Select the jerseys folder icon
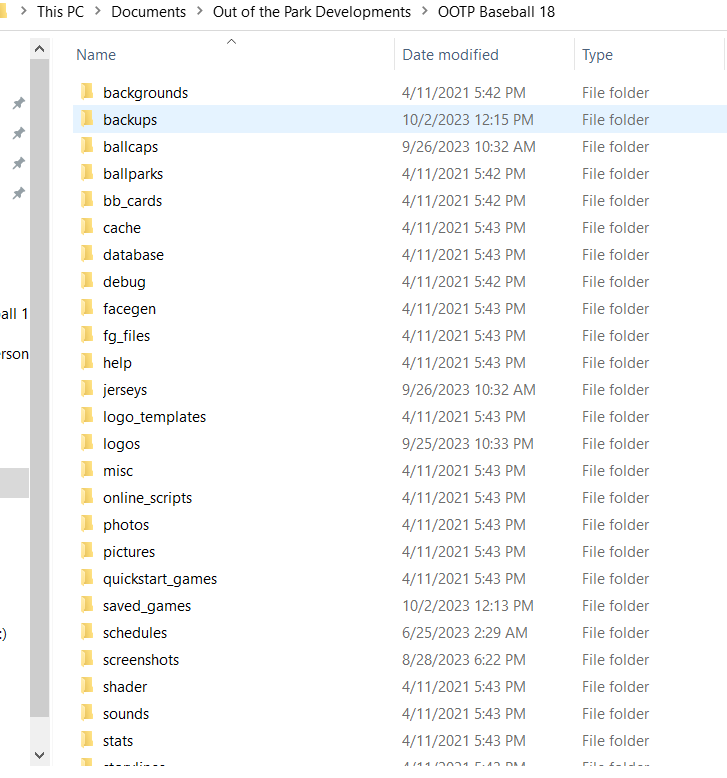Screen dimensions: 727x778 pyautogui.click(x=87, y=389)
